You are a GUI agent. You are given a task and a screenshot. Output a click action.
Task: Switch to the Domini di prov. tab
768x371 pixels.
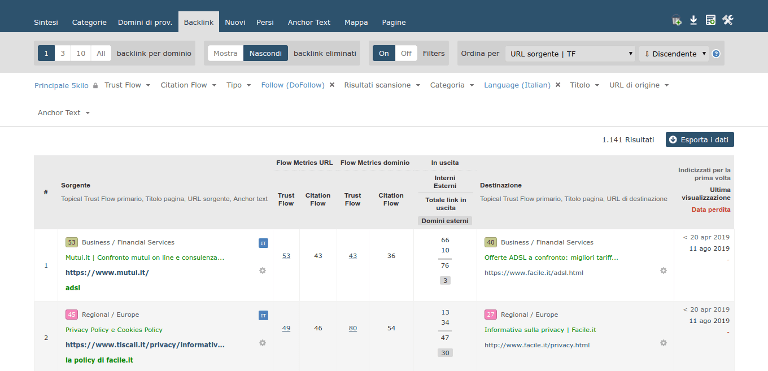tap(145, 23)
